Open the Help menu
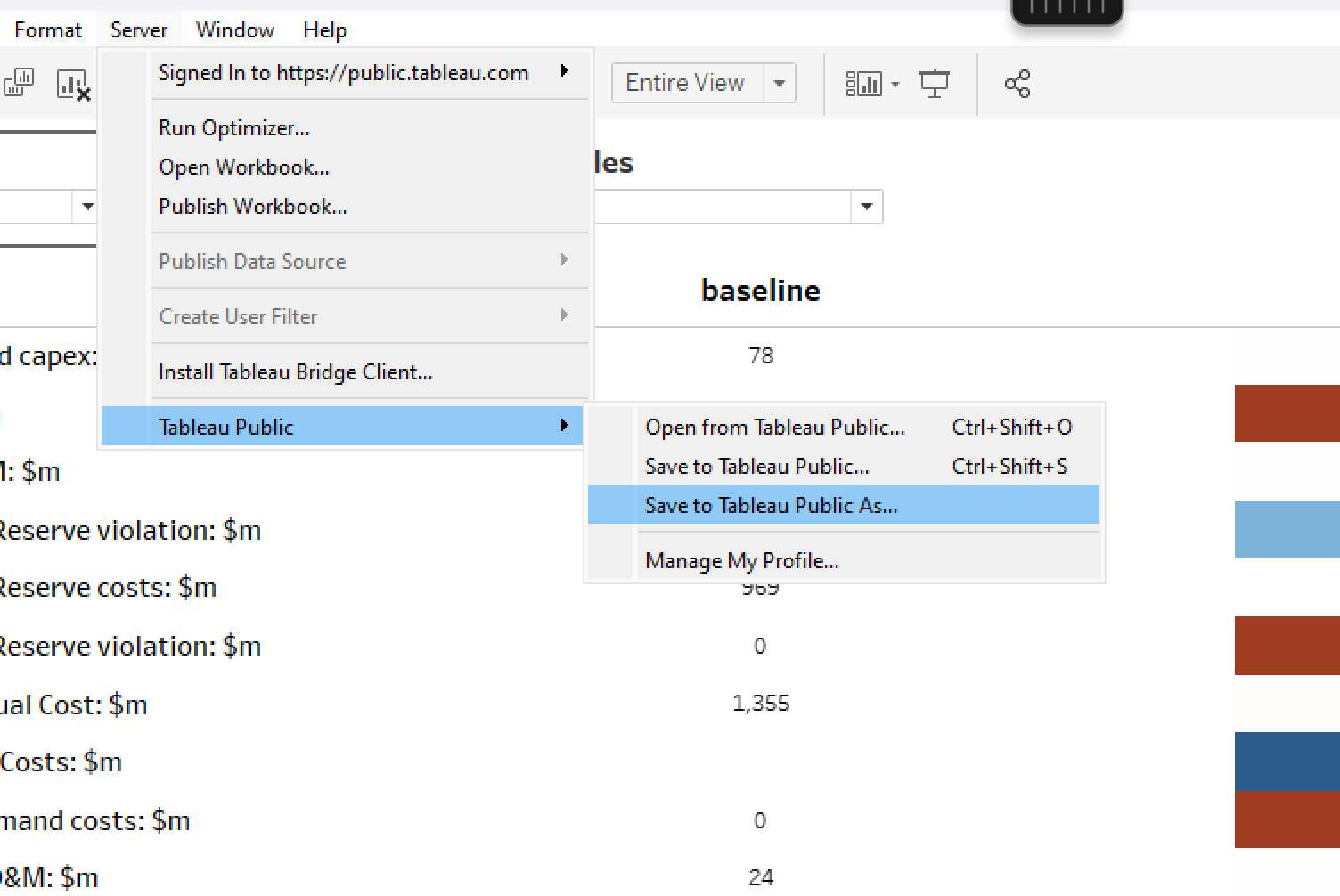This screenshot has height=896, width=1340. click(324, 30)
